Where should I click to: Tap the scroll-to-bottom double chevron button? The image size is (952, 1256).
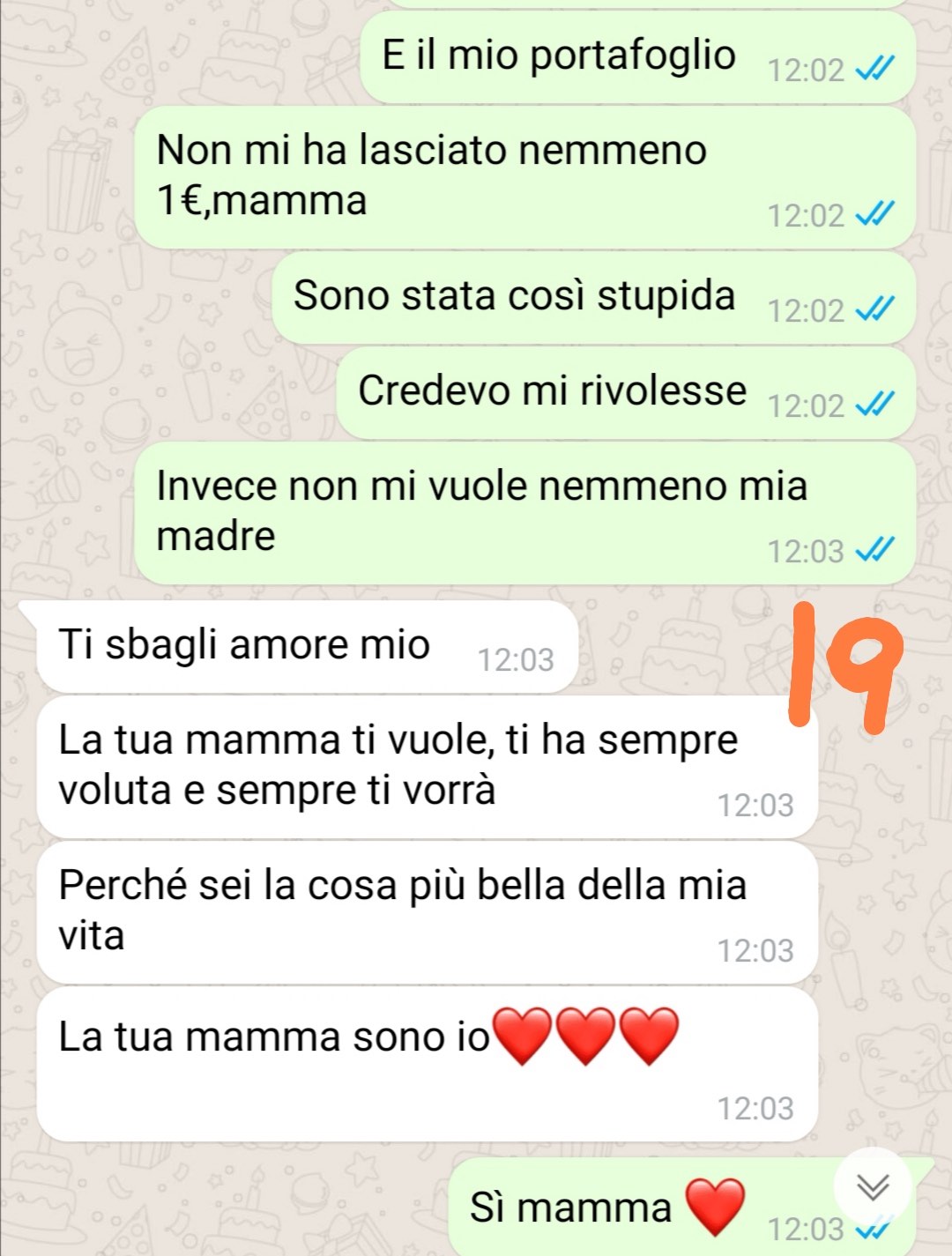click(873, 1187)
